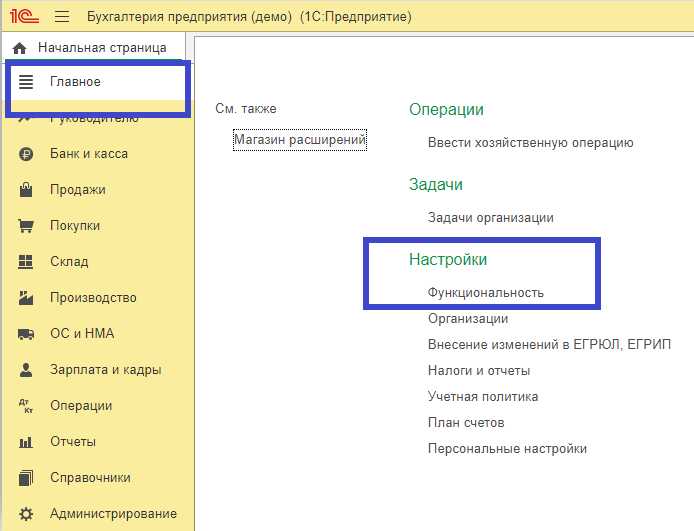This screenshot has width=694, height=531.
Task: Open Внесение изменений в ЕГРЮЛ, ЕГРИП
Action: coord(549,345)
